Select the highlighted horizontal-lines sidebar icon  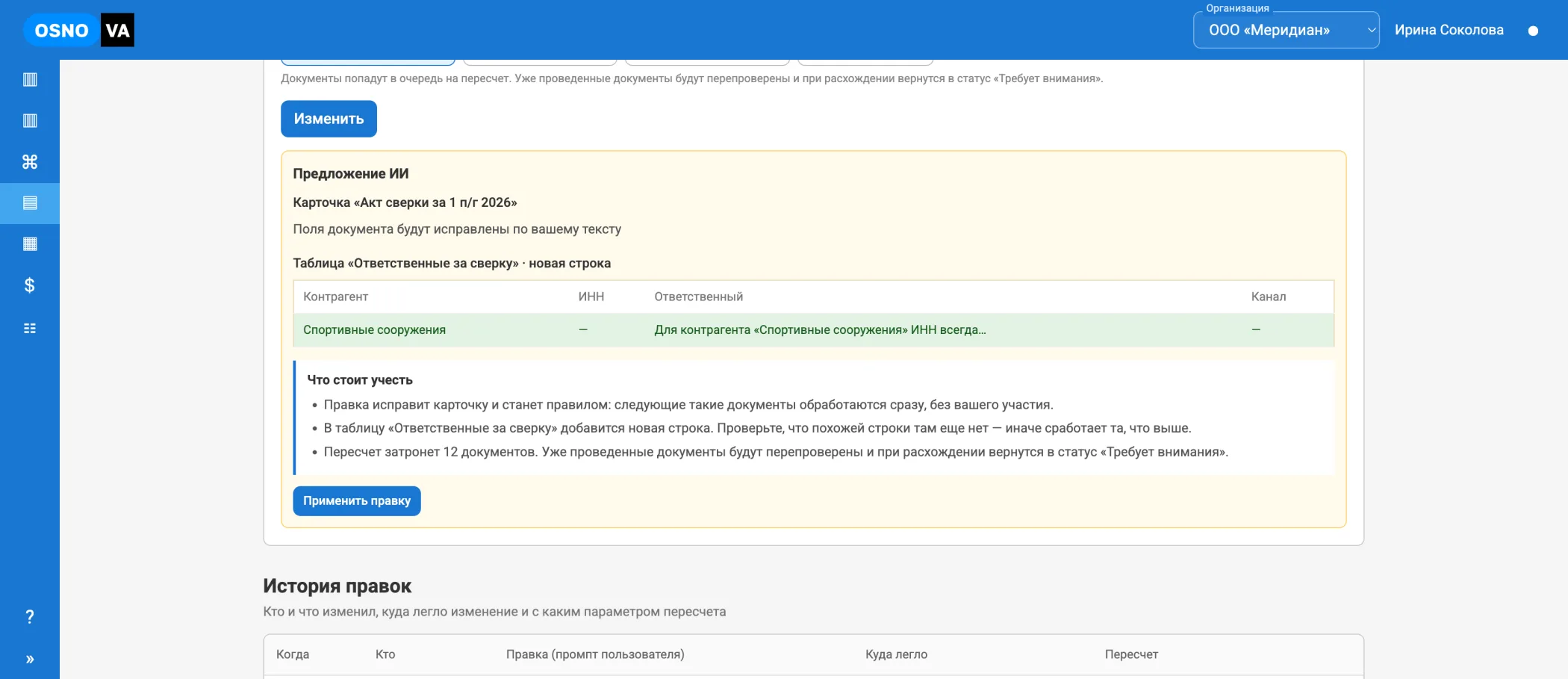coord(30,203)
